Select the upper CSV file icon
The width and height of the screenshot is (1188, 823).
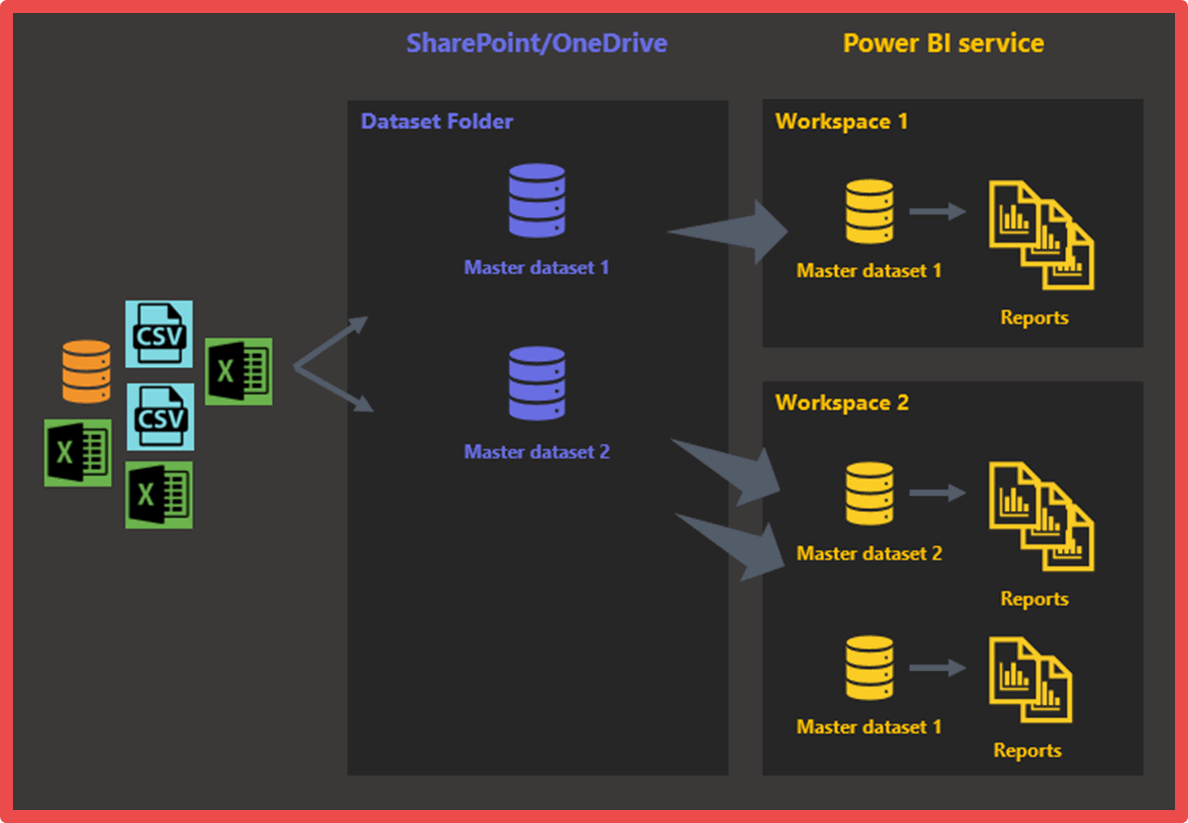159,334
